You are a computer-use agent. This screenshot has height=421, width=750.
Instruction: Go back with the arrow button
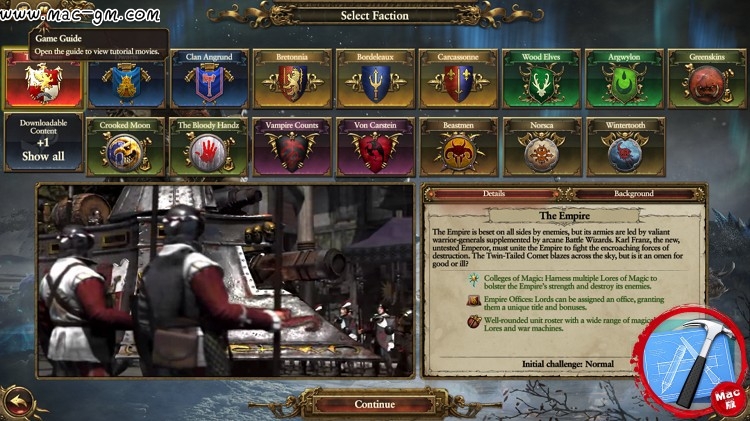pos(19,402)
